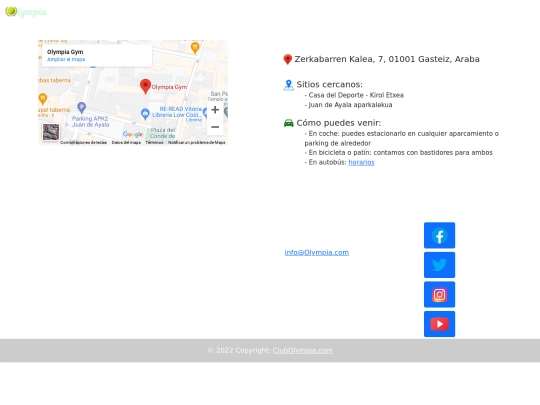Switch map to satellite view thumbnail

click(51, 132)
